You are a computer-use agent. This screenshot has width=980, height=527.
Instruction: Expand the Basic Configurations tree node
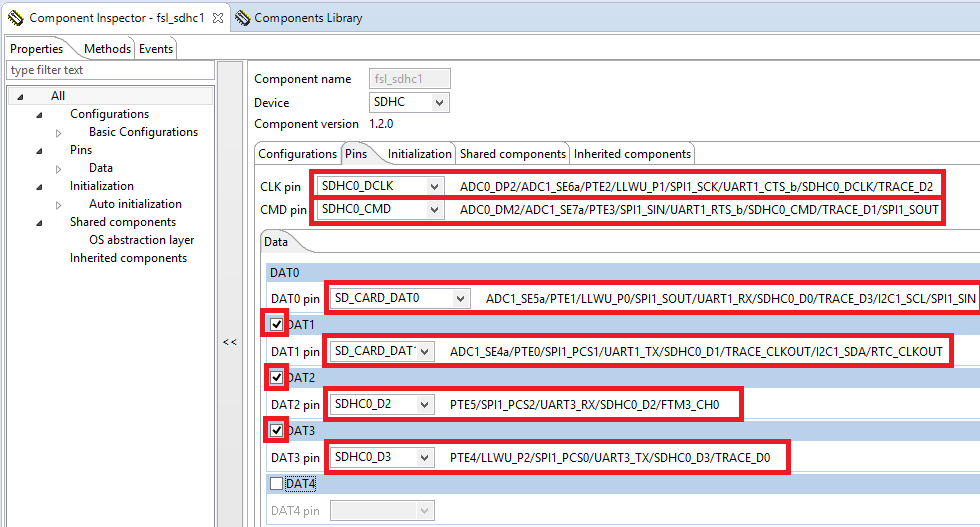(x=59, y=132)
